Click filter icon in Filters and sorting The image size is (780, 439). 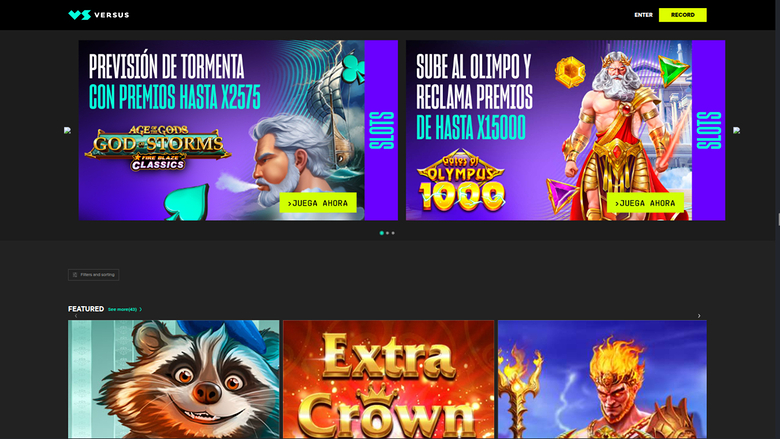click(75, 275)
